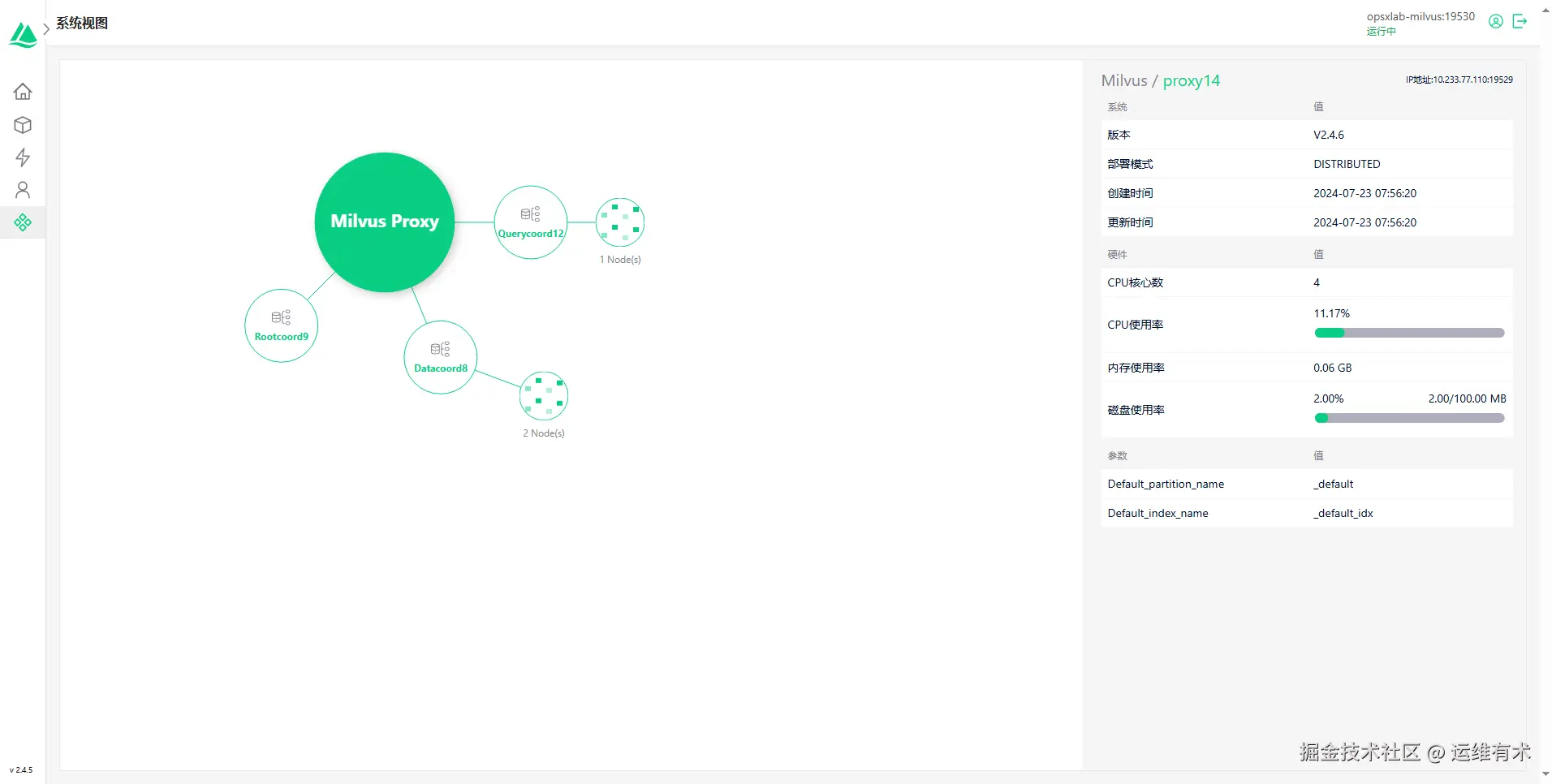
Task: Select the System View icon in sidebar
Action: (23, 222)
